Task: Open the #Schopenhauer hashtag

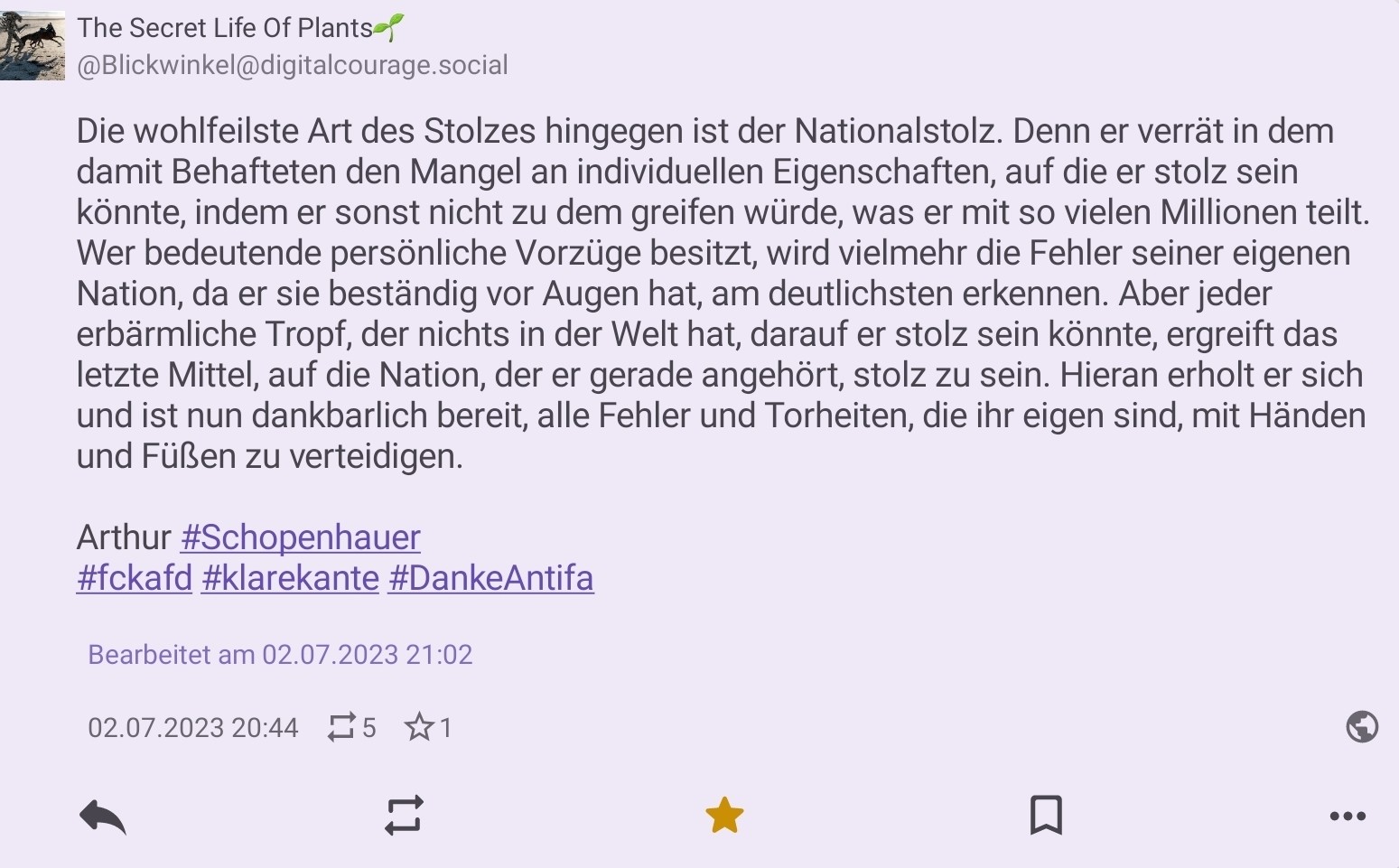Action: (300, 537)
